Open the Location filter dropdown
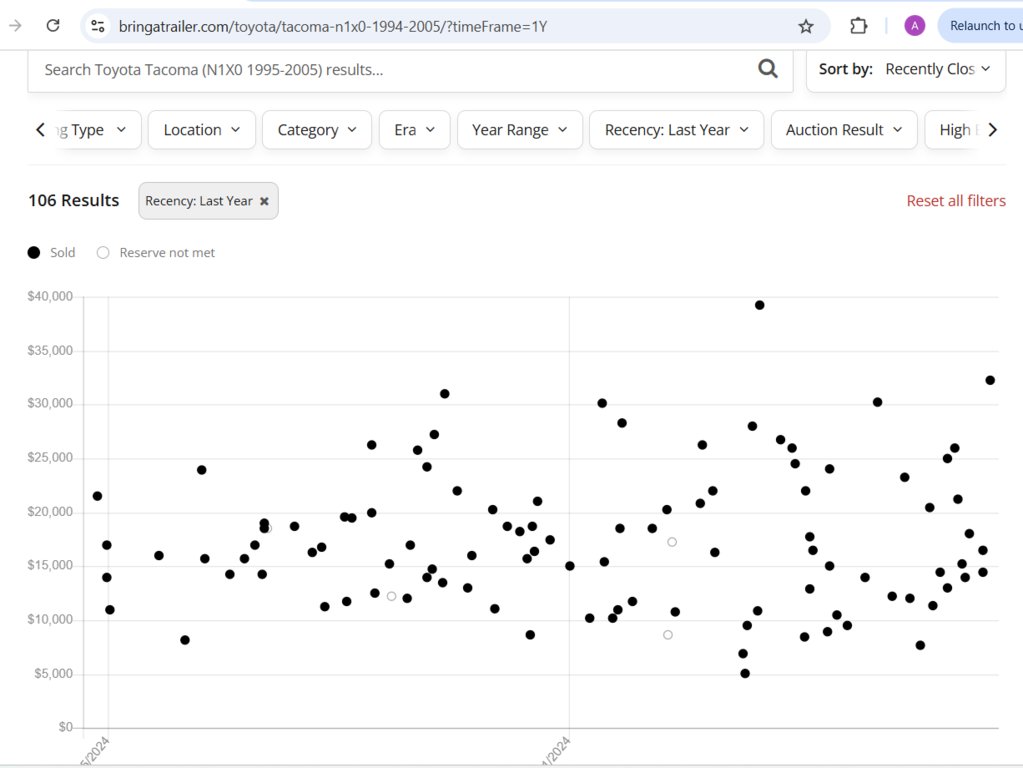 (202, 130)
